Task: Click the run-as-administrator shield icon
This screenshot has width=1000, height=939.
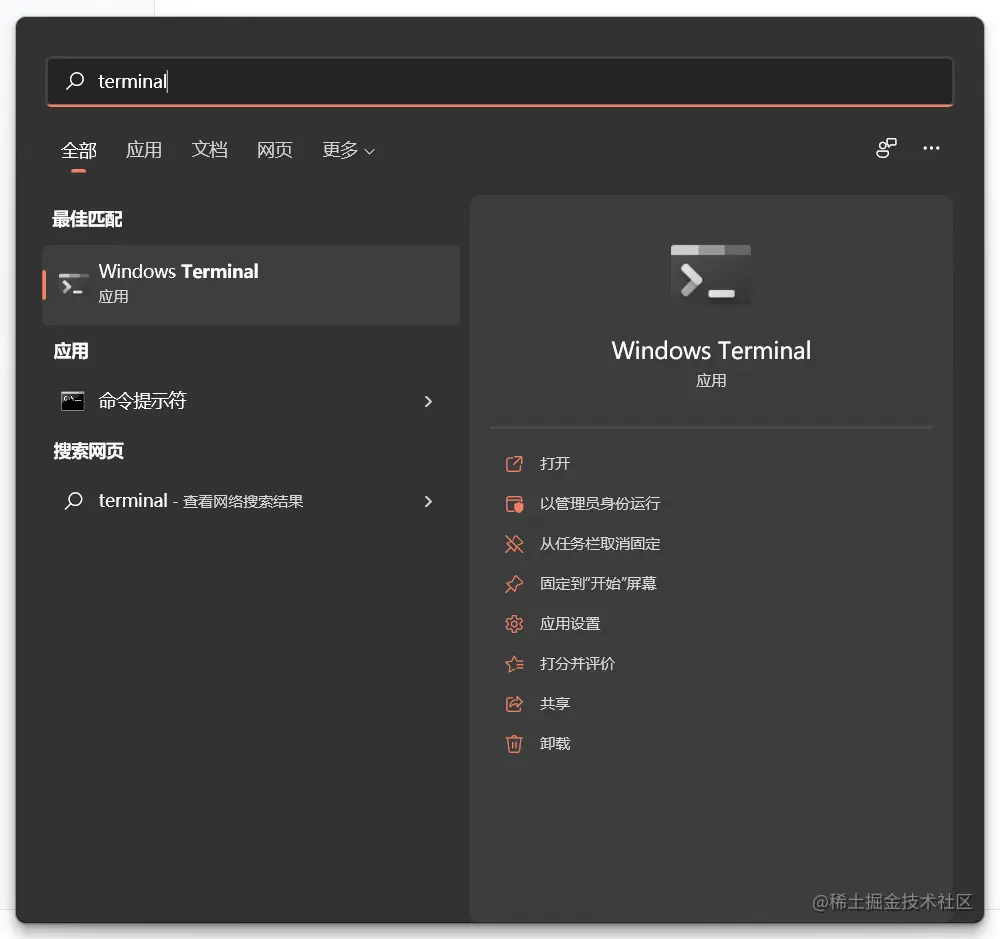Action: click(514, 504)
